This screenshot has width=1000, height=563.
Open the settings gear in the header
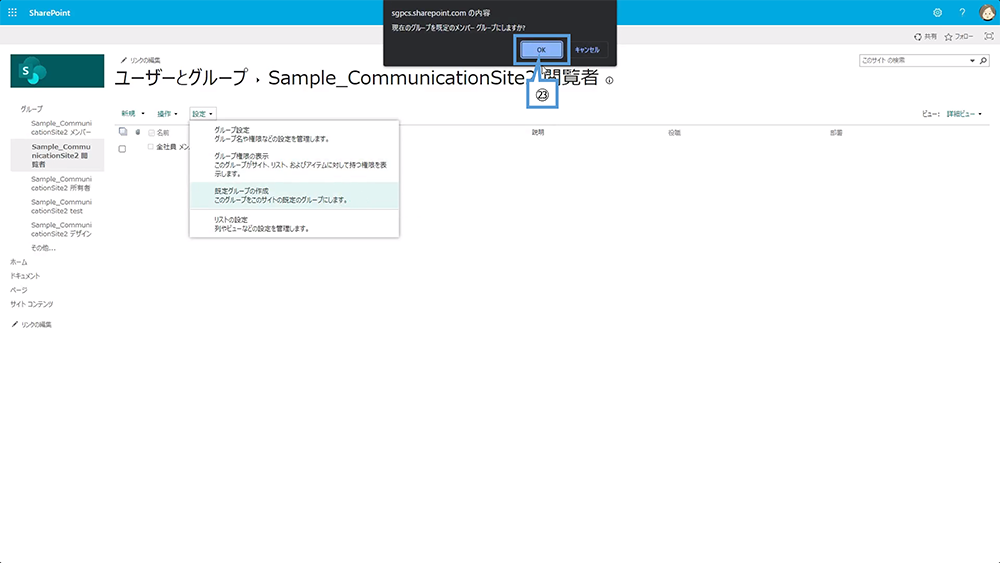click(x=938, y=12)
